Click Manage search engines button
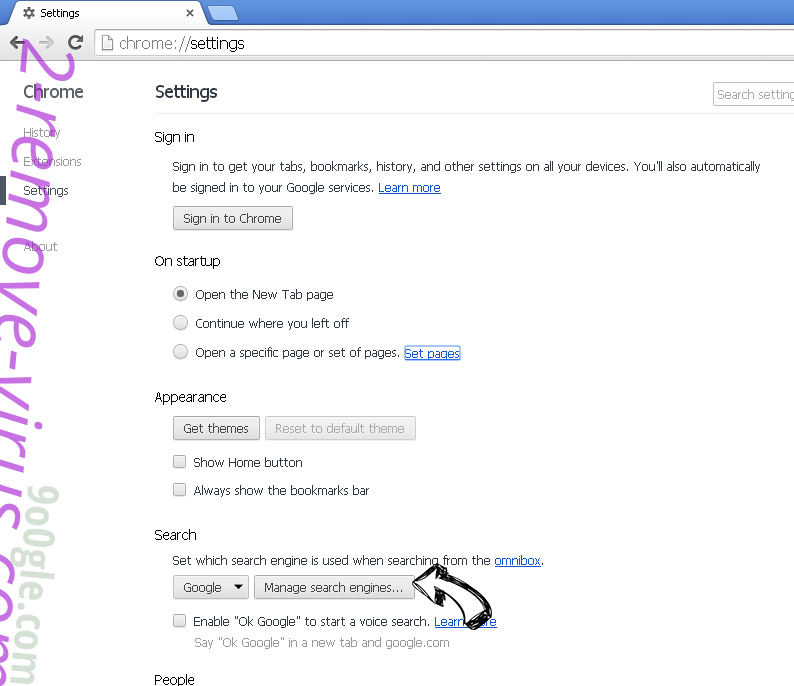The width and height of the screenshot is (794, 686). tap(334, 587)
